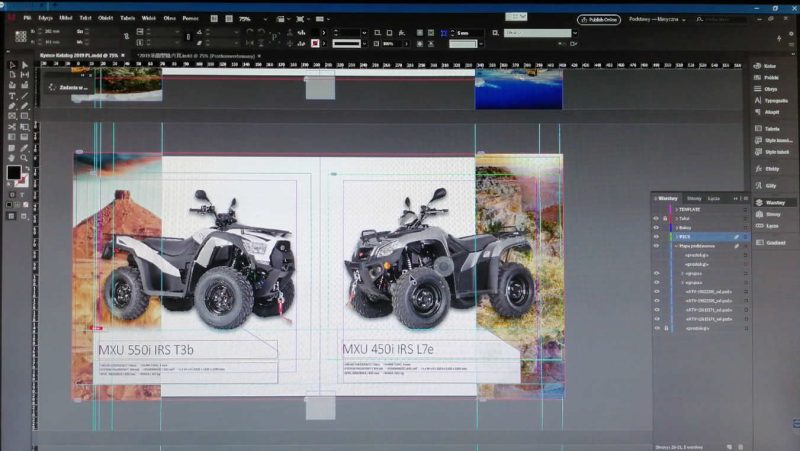The width and height of the screenshot is (800, 451).
Task: Toggle visibility of Mapa podstawowa layer
Action: [x=657, y=246]
